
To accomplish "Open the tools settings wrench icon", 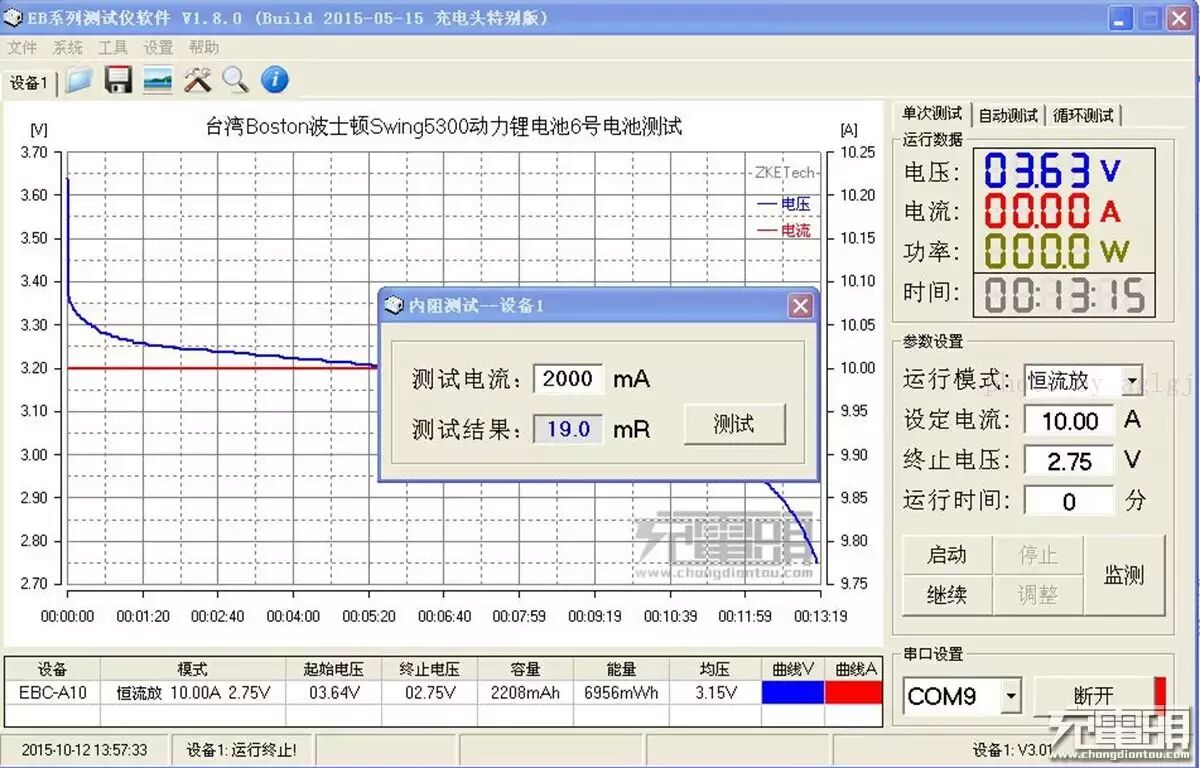I will click(197, 81).
